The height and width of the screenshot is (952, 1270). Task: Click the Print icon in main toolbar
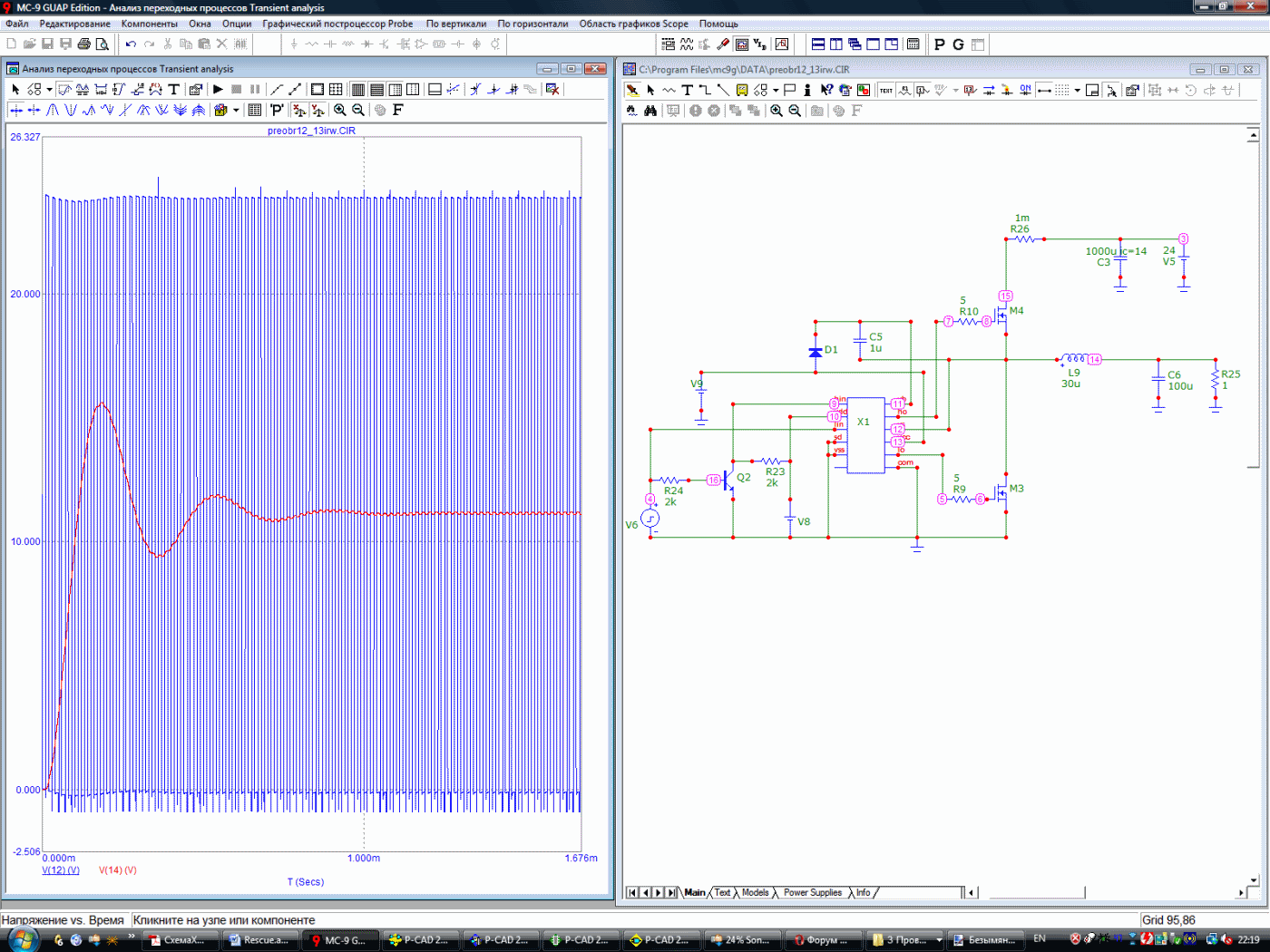(83, 44)
